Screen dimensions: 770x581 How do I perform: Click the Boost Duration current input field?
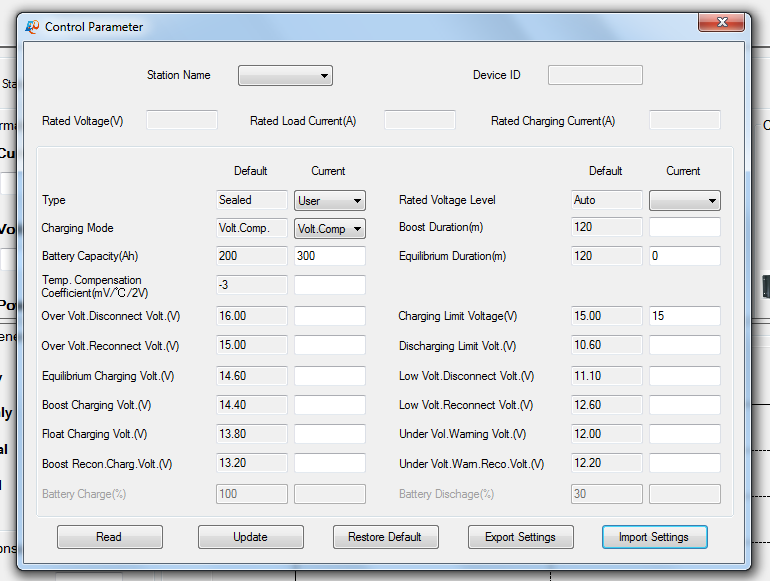coord(684,228)
